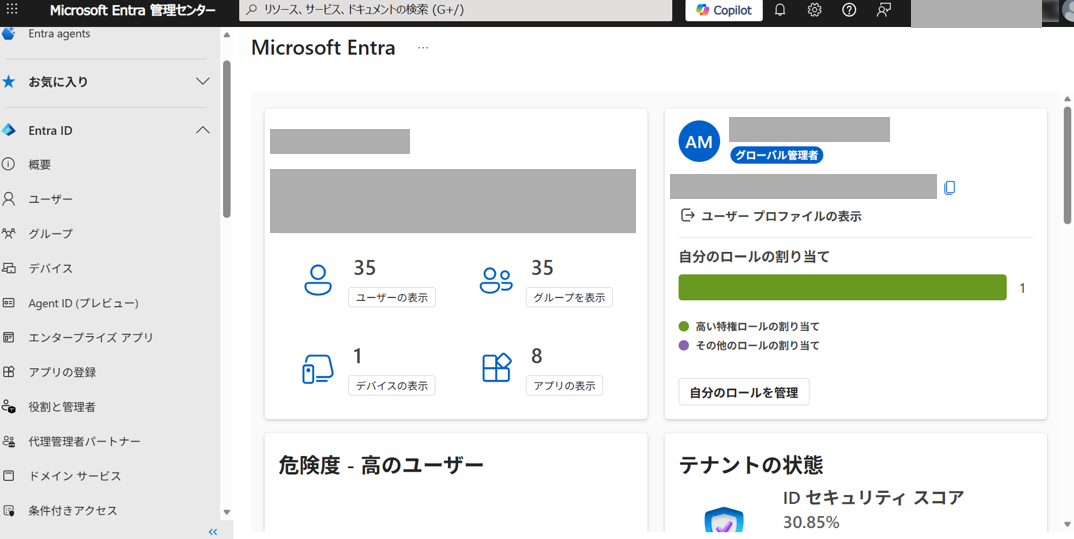1074x539 pixels.
Task: Click the apps count tiles icon
Action: 497,368
